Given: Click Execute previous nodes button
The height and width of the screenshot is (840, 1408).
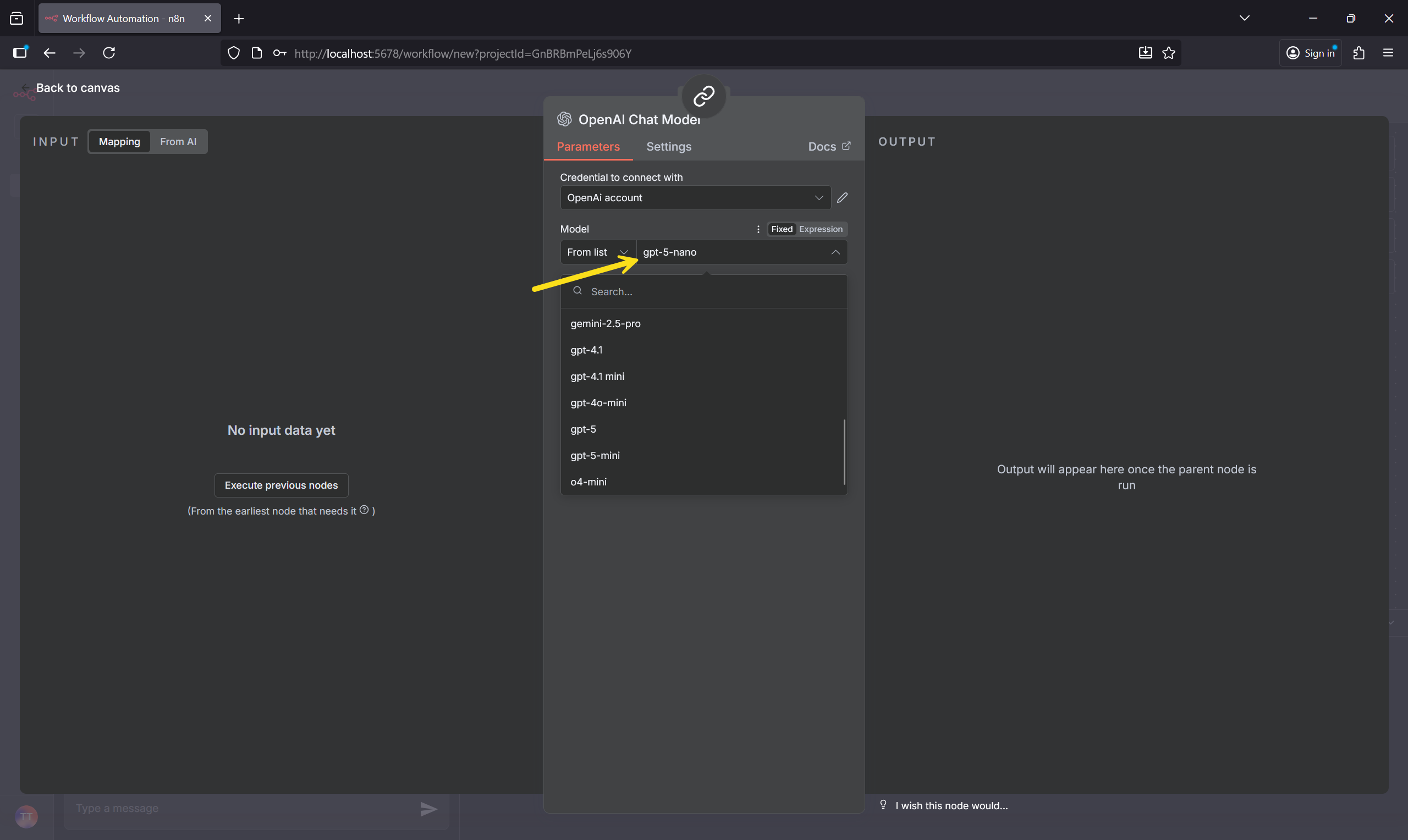Looking at the screenshot, I should point(282,485).
